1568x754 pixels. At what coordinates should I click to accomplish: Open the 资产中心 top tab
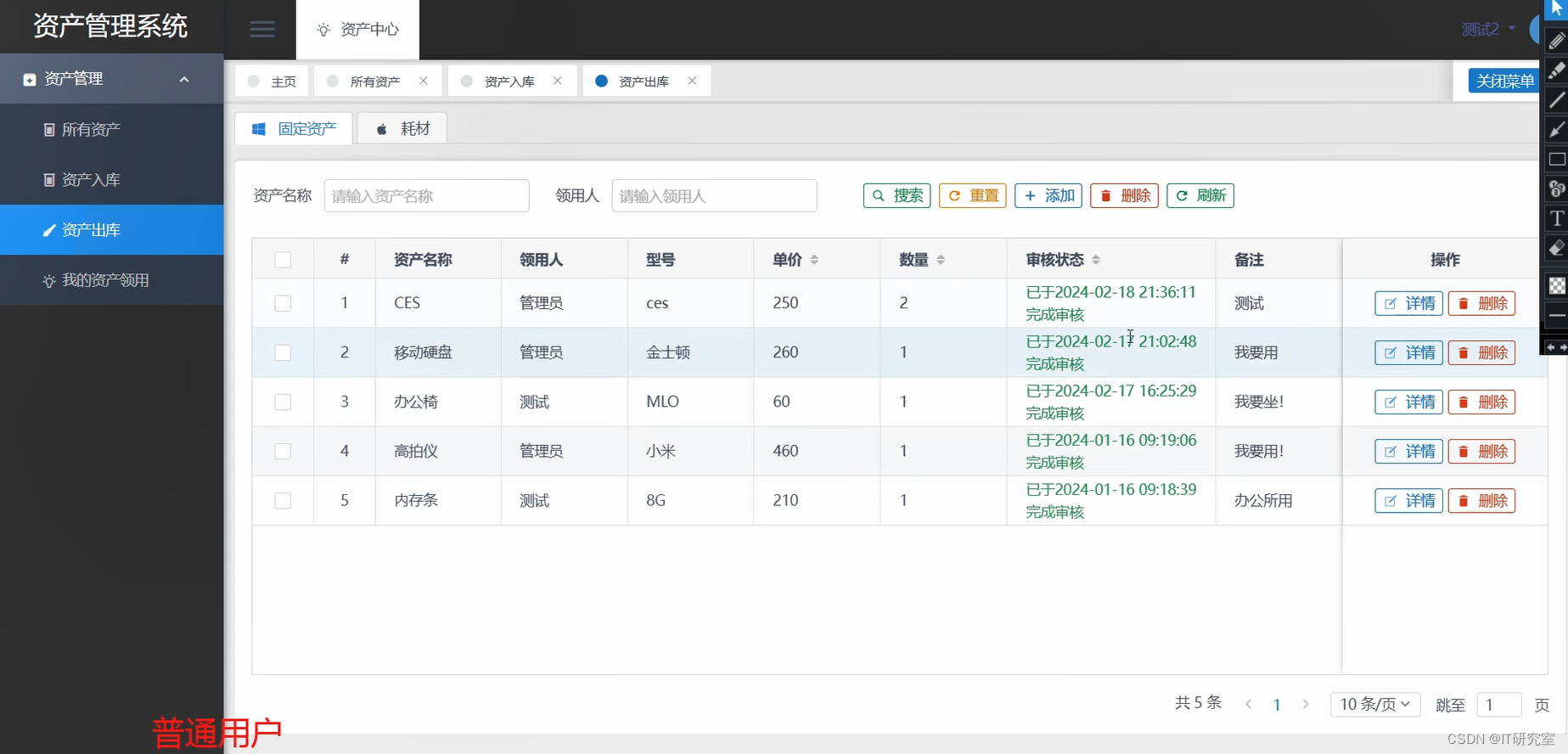click(x=357, y=30)
